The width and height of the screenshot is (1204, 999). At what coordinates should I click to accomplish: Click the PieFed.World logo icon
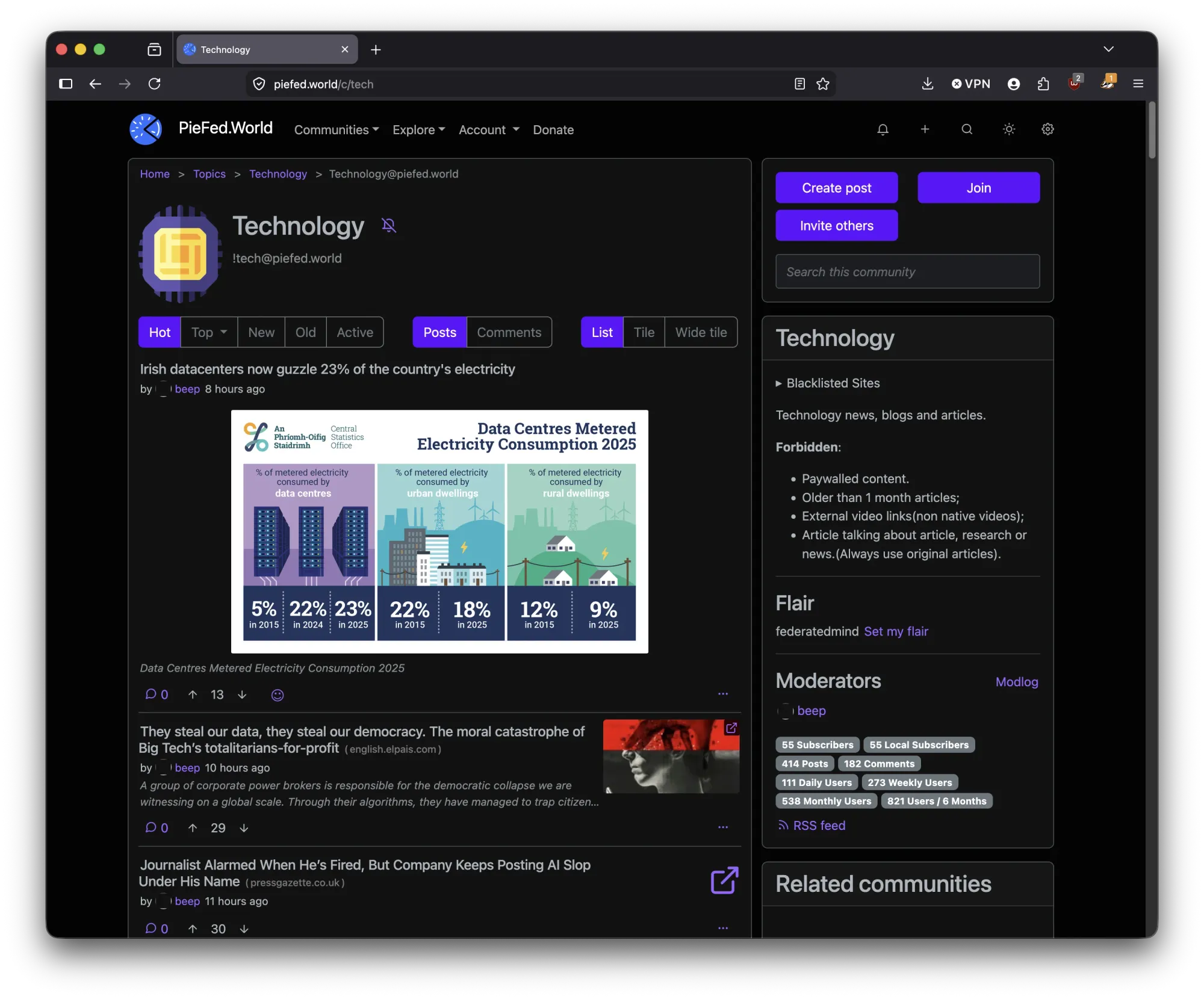146,129
